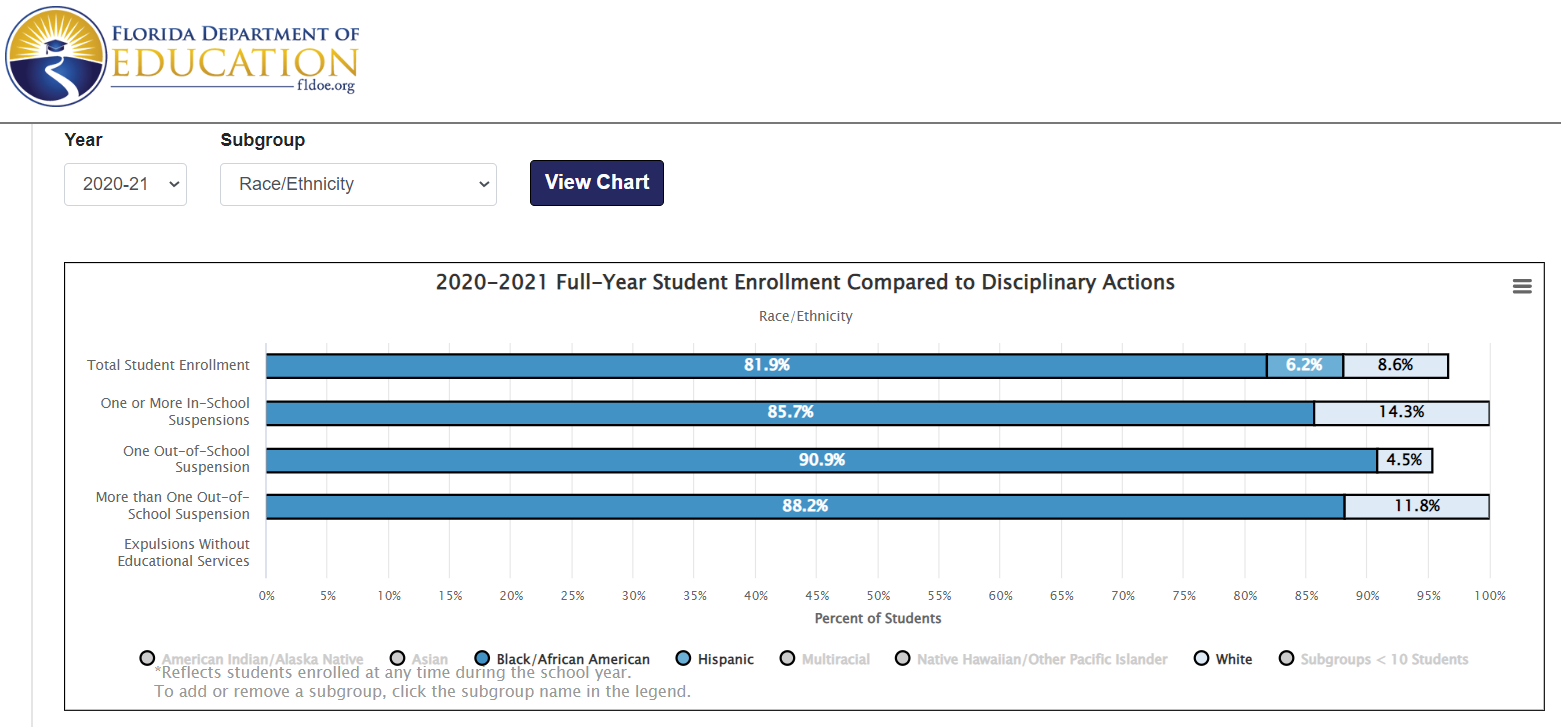Click the 14.3% In-School Suspensions white segment
The height and width of the screenshot is (727, 1561).
point(1401,413)
